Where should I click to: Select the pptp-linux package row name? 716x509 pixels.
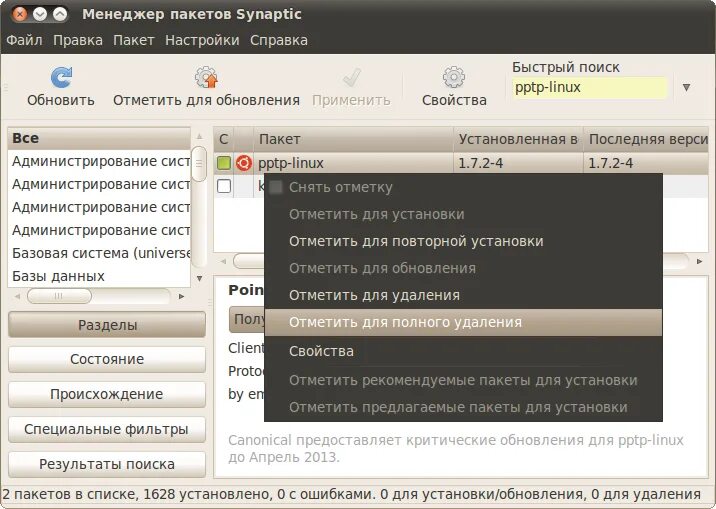(x=291, y=163)
